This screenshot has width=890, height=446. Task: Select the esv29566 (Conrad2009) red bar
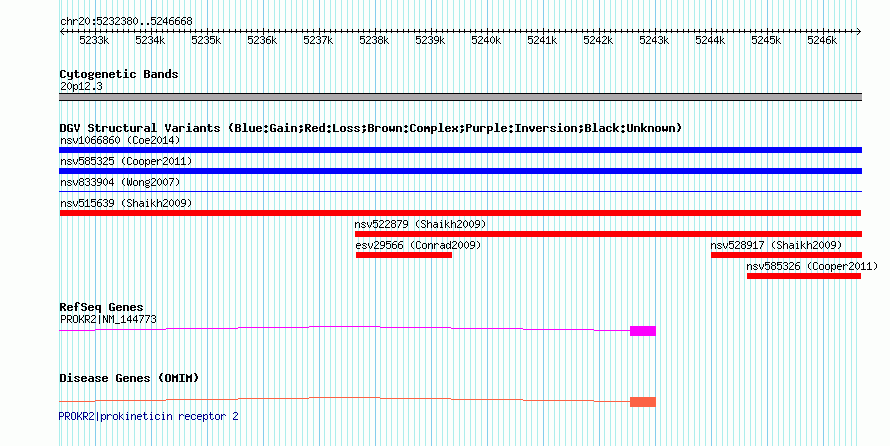click(404, 255)
